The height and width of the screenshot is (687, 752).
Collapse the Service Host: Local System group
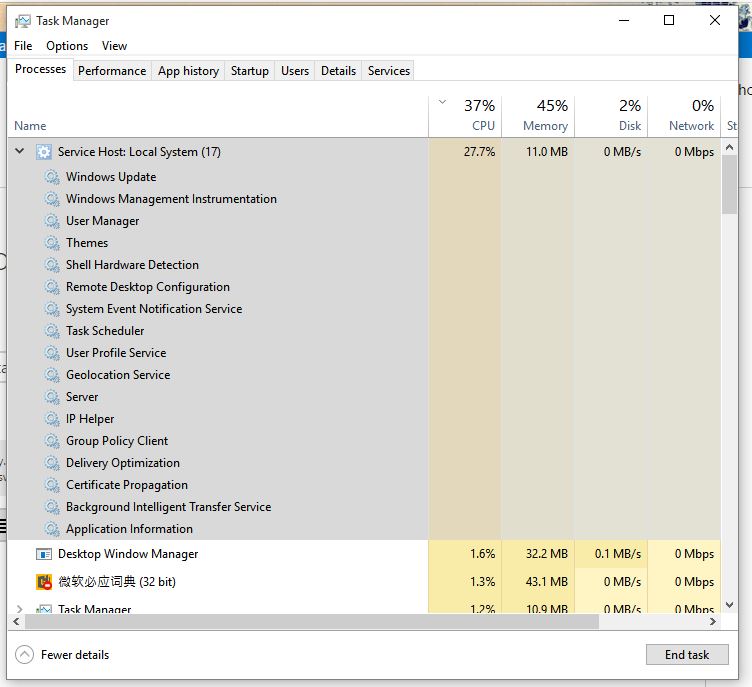click(x=20, y=151)
